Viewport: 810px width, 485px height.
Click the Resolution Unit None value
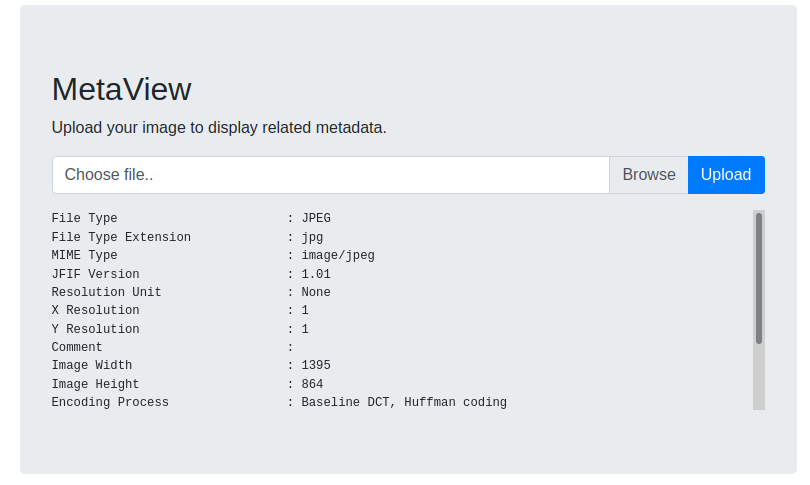point(316,292)
